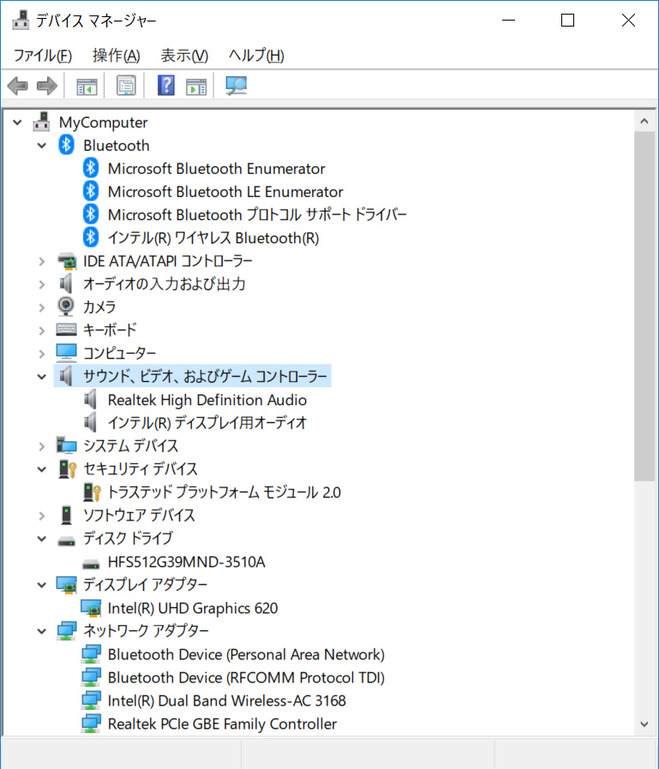The width and height of the screenshot is (659, 769).
Task: Collapse the ディスク ドライブ category
Action: click(42, 539)
